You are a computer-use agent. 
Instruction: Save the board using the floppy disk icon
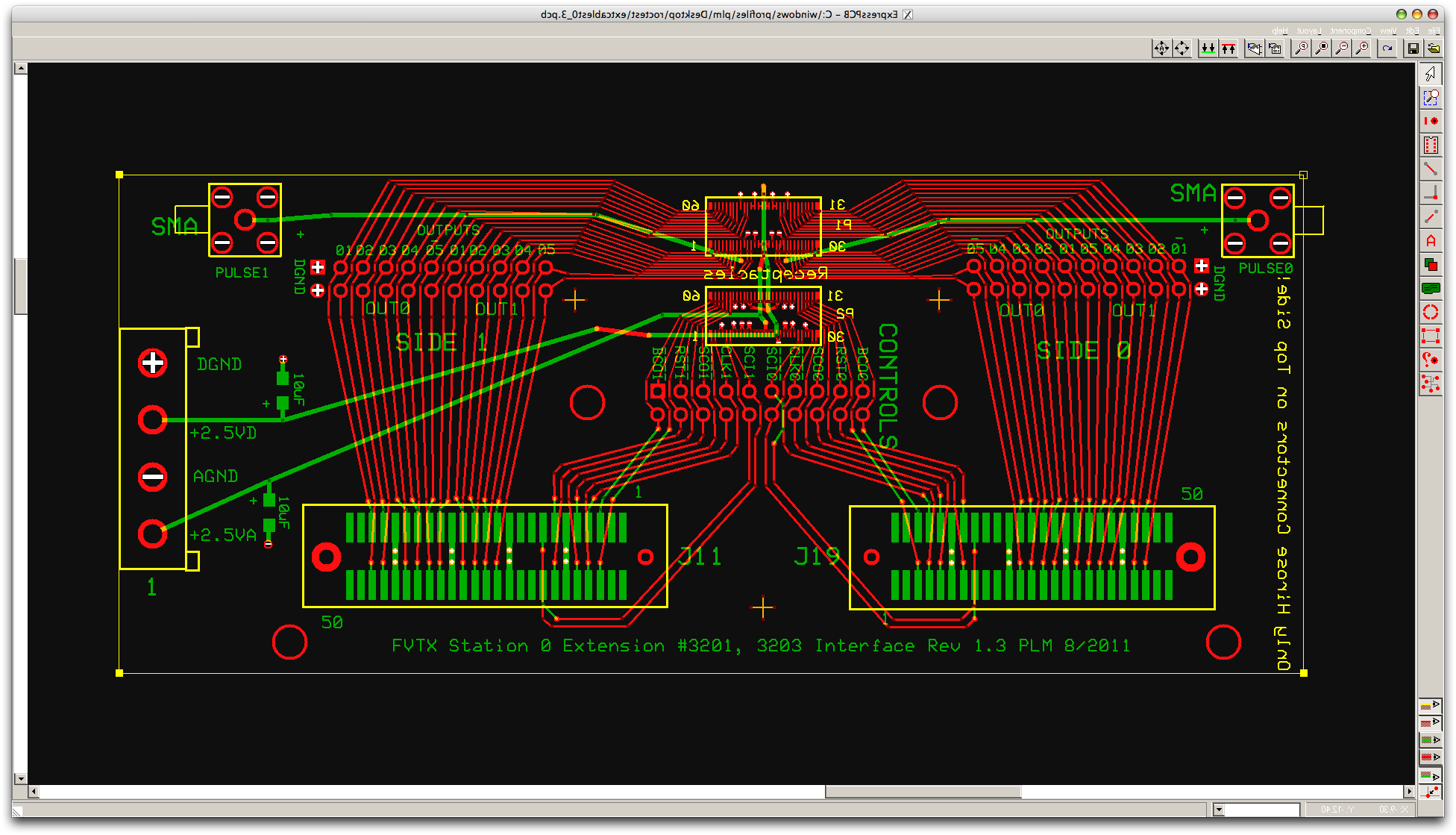[1413, 49]
